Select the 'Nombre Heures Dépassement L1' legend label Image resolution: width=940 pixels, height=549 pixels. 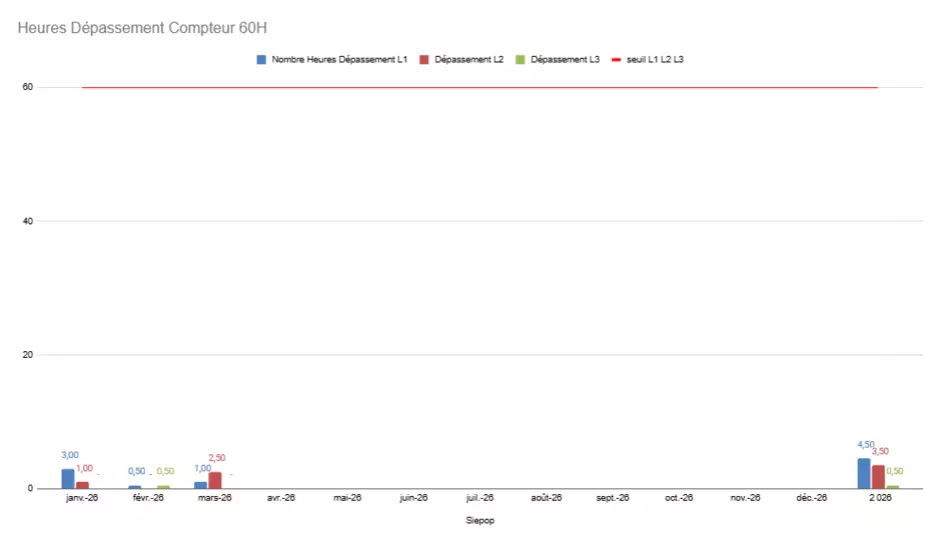coord(339,60)
